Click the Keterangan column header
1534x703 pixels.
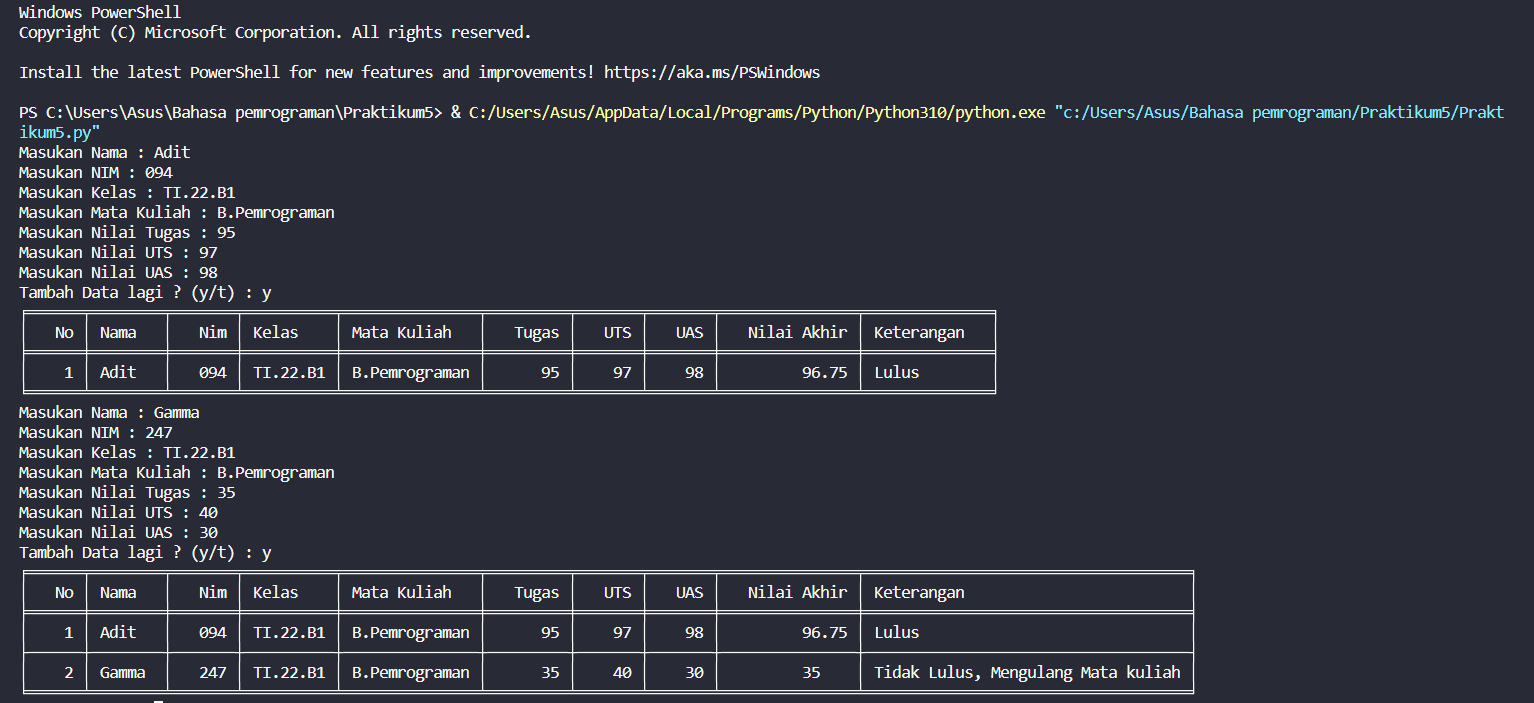point(919,332)
